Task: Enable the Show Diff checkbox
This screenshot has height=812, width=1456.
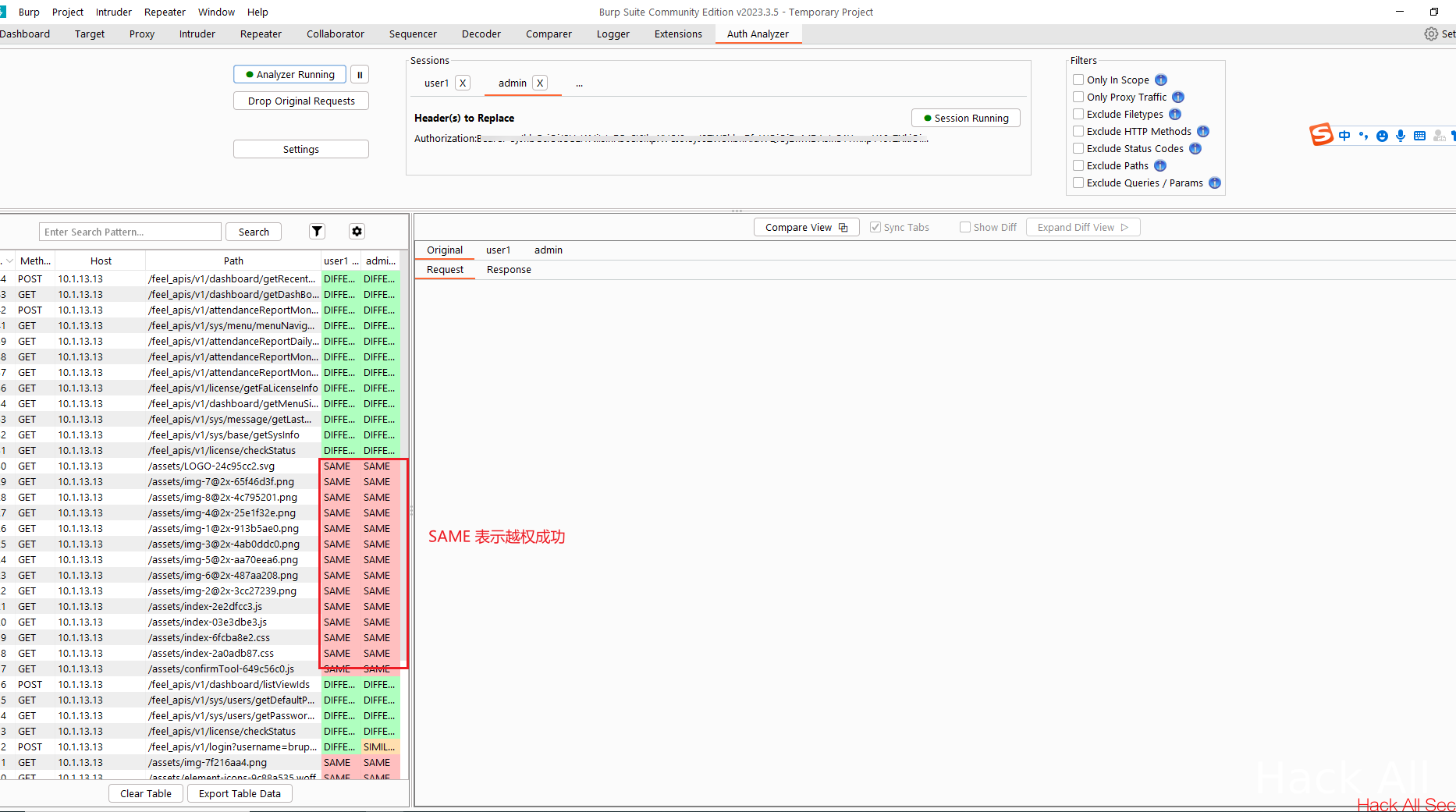Action: point(965,228)
